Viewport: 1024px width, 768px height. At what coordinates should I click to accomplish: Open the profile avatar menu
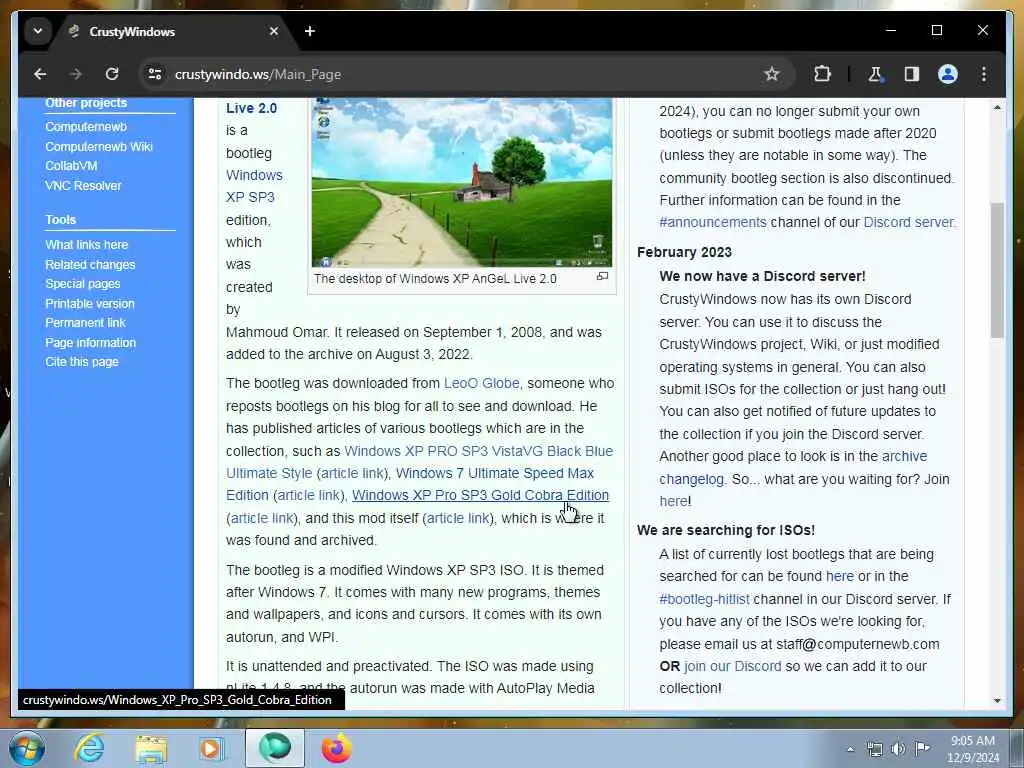pos(948,74)
